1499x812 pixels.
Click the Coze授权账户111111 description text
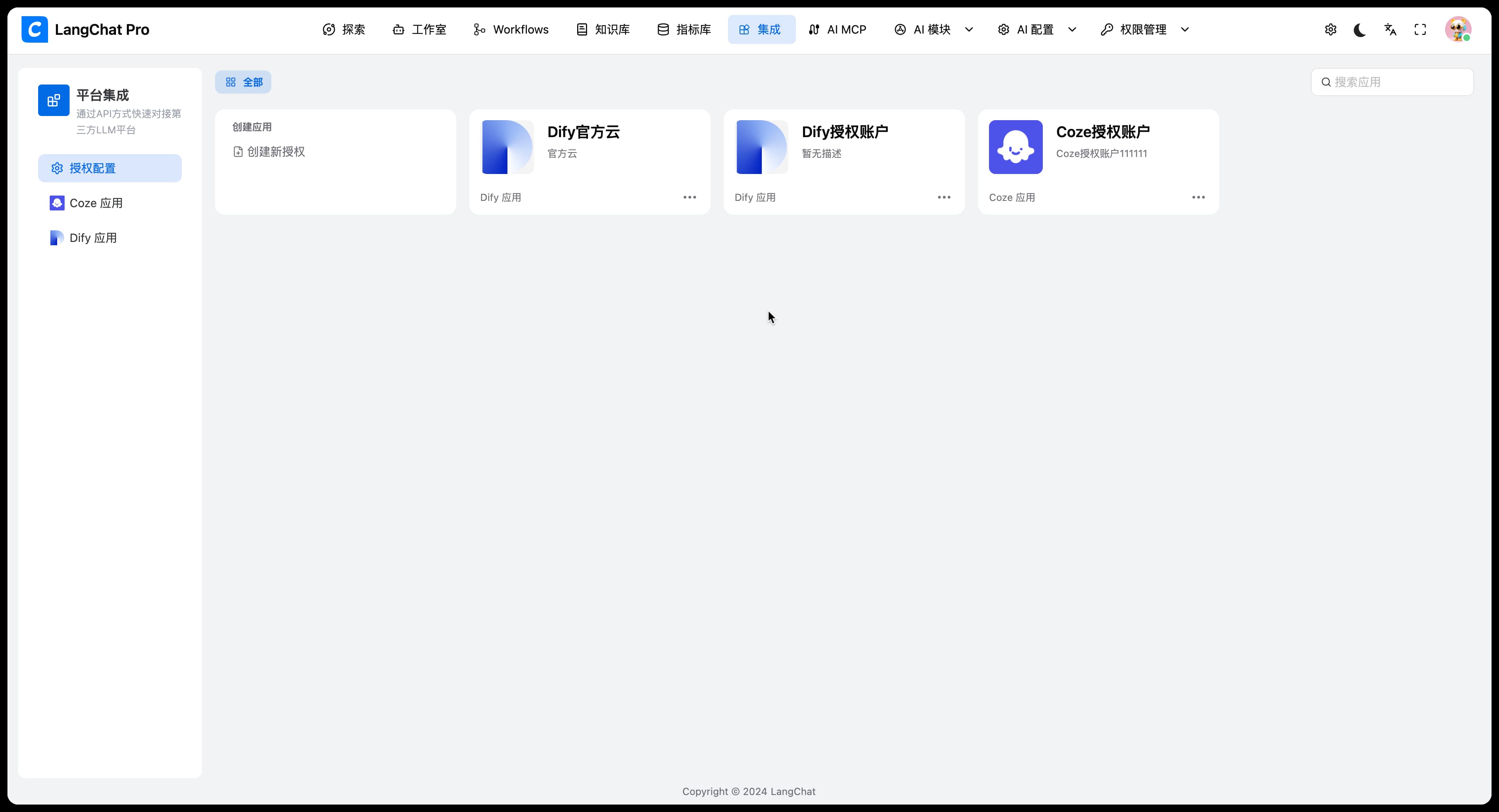point(1102,154)
